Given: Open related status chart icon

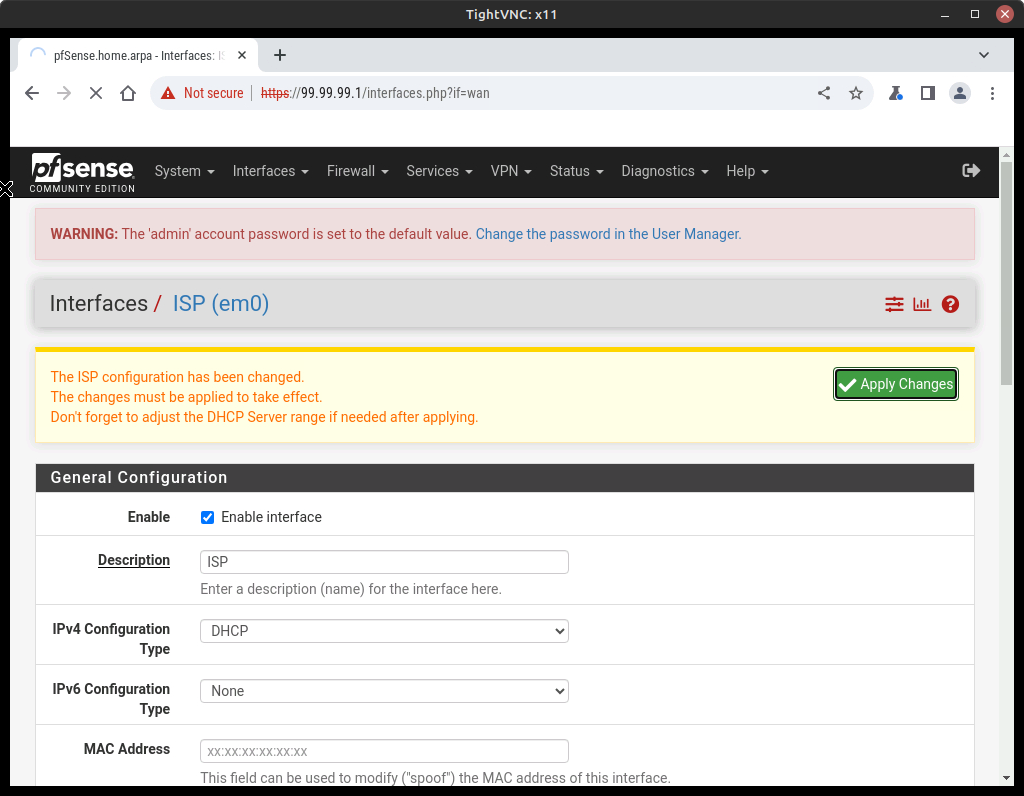Looking at the screenshot, I should click(922, 304).
